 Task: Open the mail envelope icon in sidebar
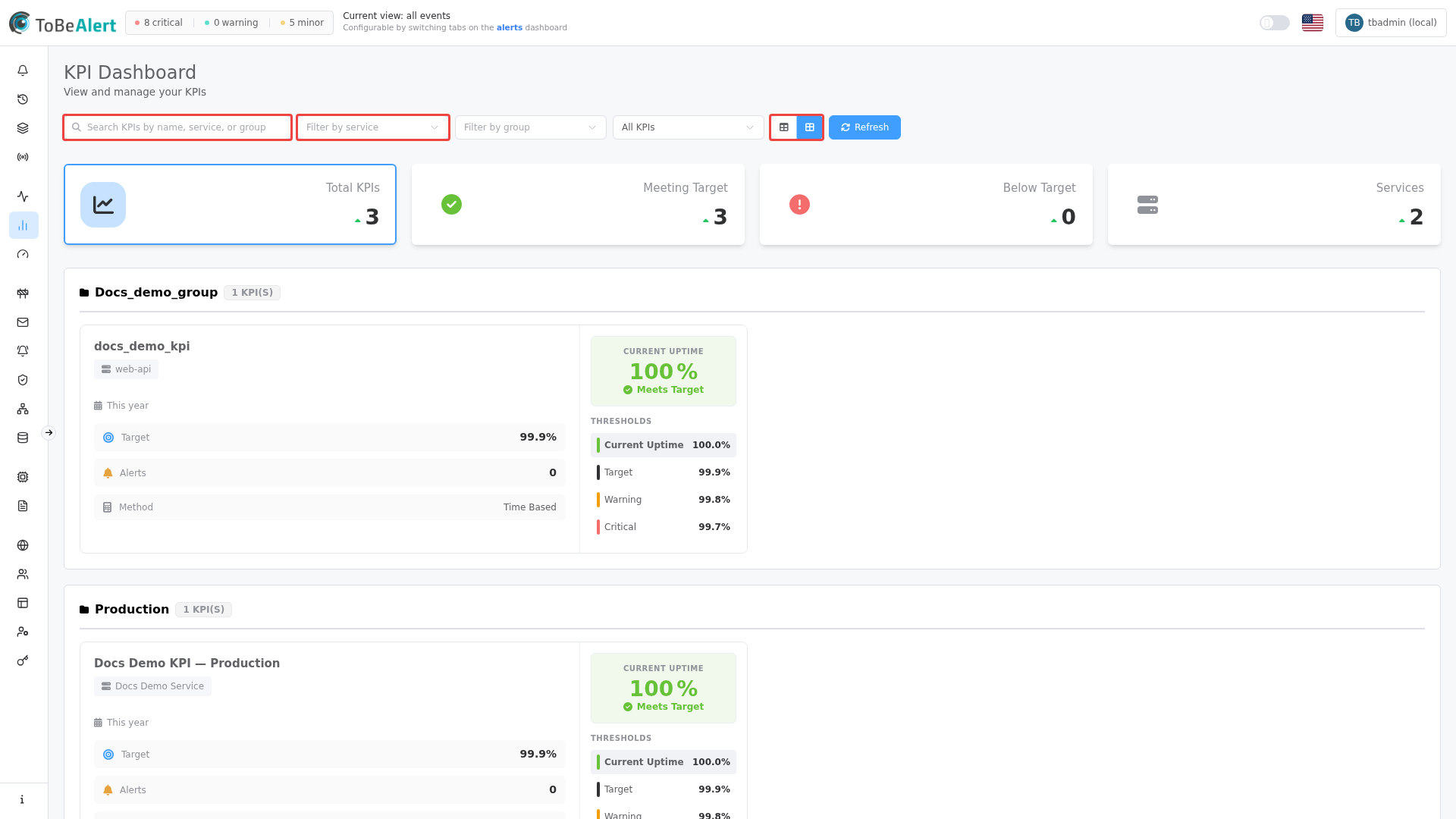coord(23,322)
